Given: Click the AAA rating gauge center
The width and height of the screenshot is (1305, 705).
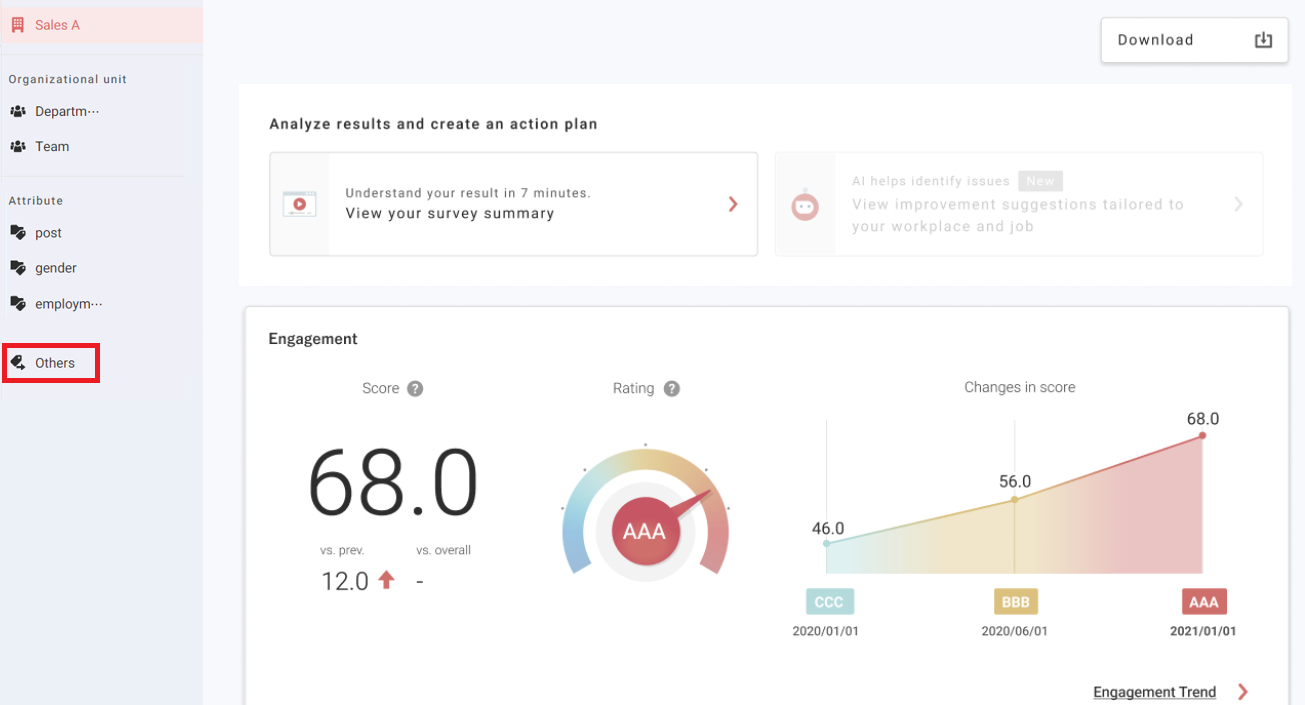Looking at the screenshot, I should [644, 531].
